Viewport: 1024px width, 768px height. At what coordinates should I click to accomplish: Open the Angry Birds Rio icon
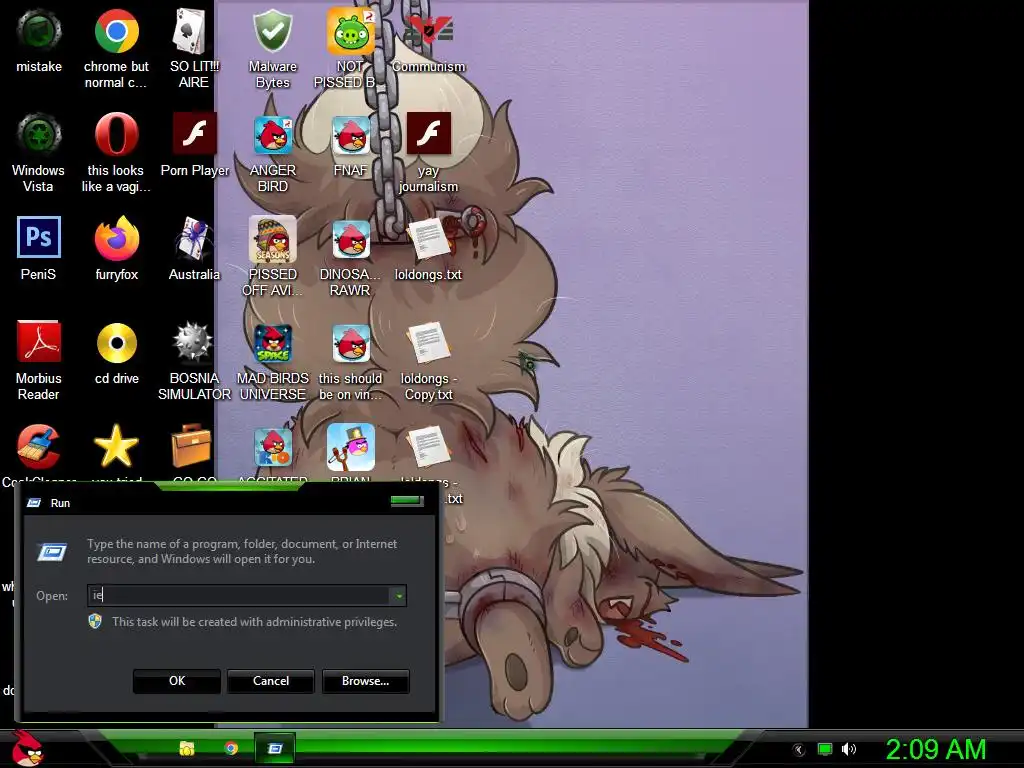(x=272, y=447)
